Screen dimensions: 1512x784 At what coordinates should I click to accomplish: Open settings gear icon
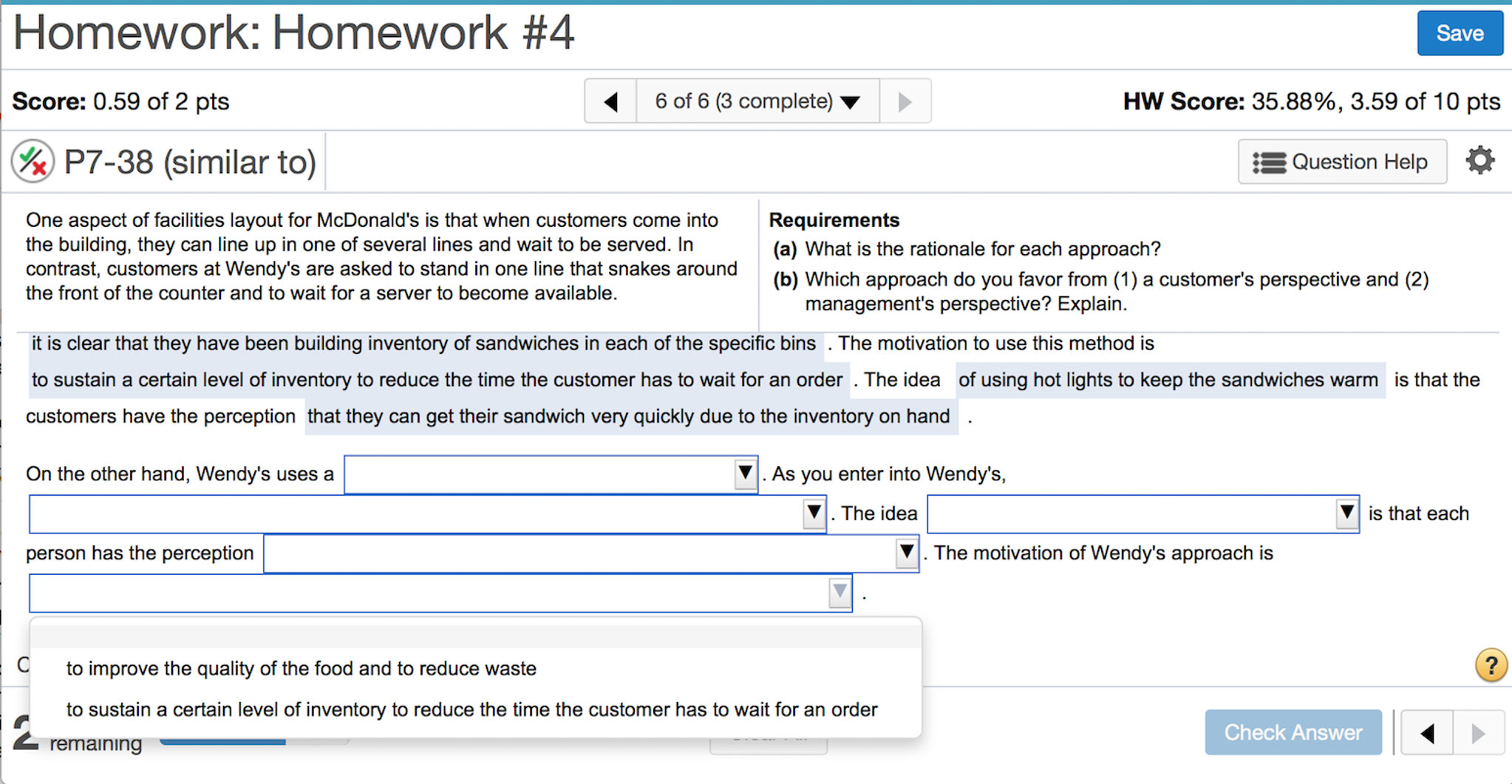click(x=1479, y=160)
